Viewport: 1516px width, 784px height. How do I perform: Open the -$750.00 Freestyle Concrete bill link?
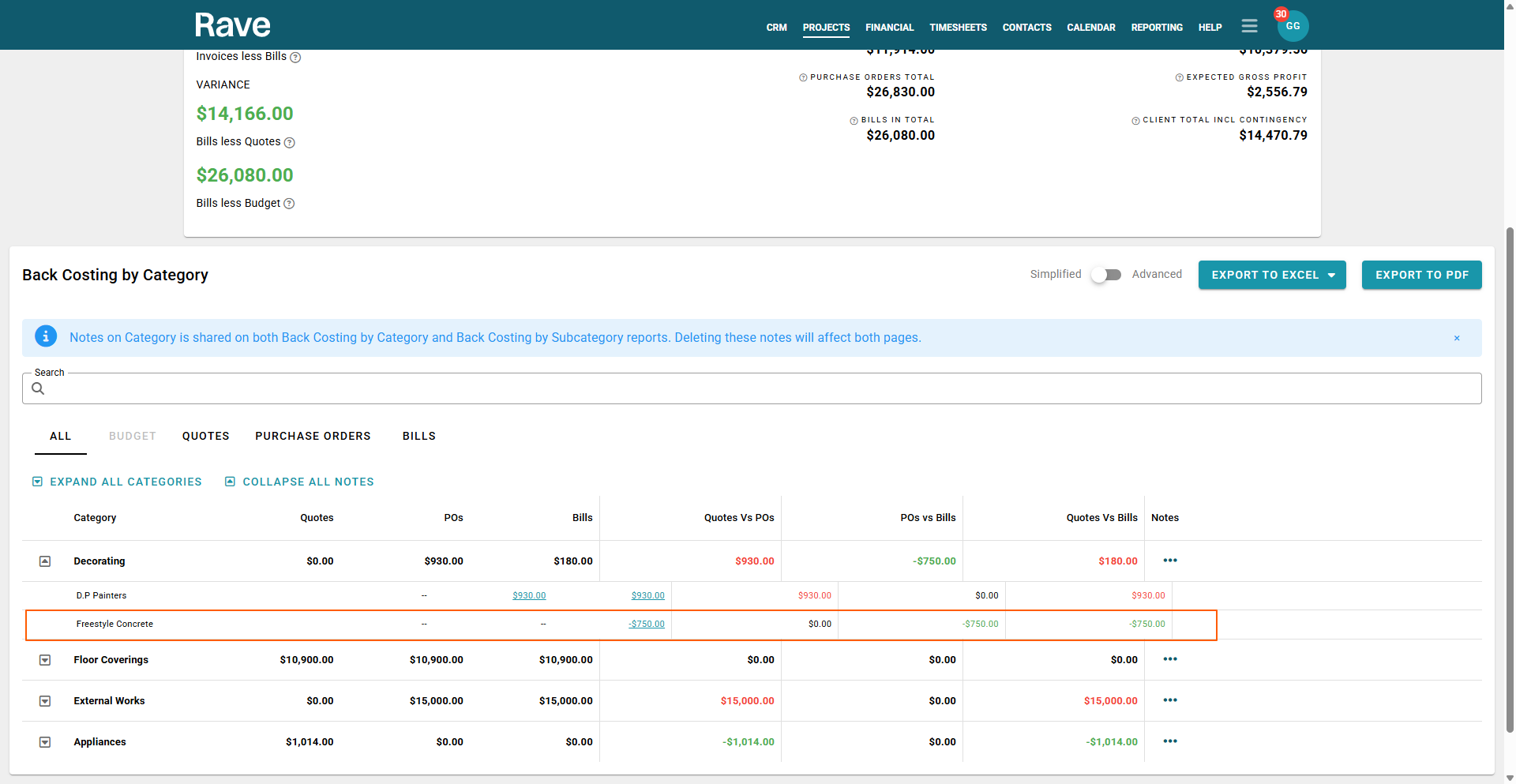coord(647,624)
